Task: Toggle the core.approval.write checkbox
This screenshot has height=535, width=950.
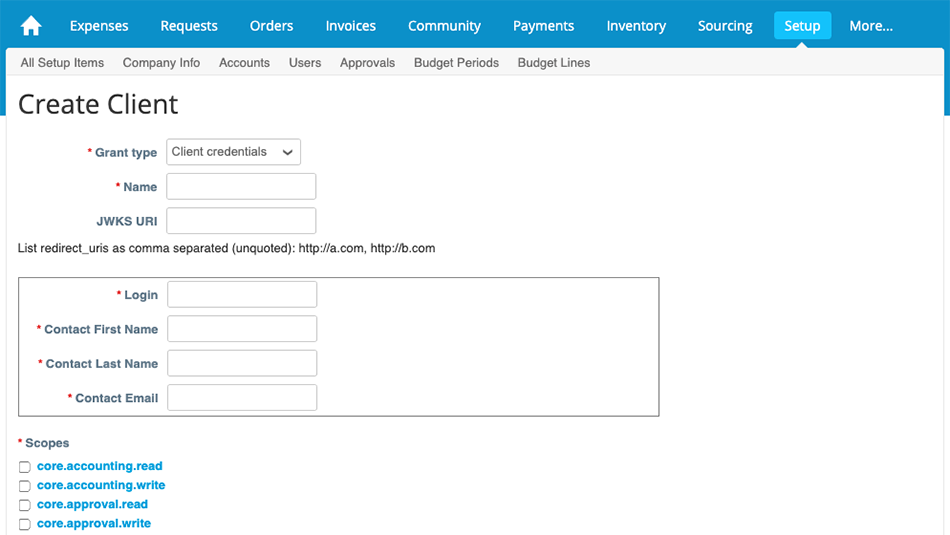Action: pos(24,524)
